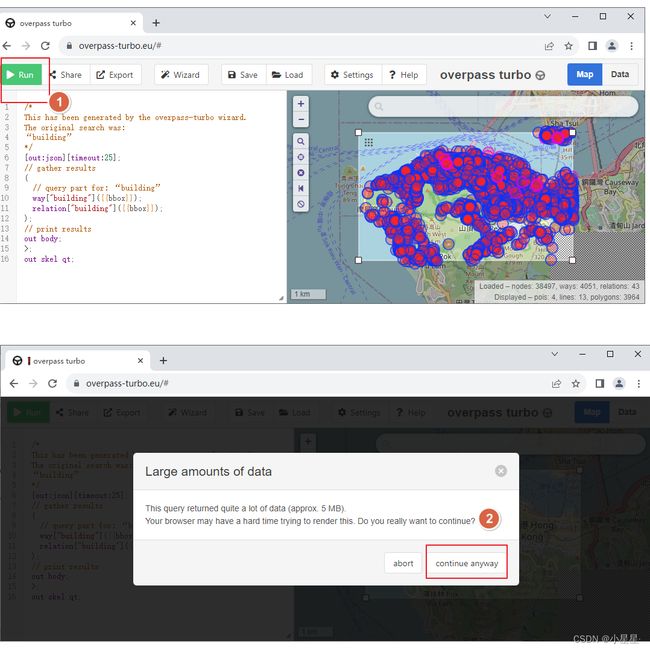Close overpass turbo tab in lower window
650x650 pixels.
141,361
